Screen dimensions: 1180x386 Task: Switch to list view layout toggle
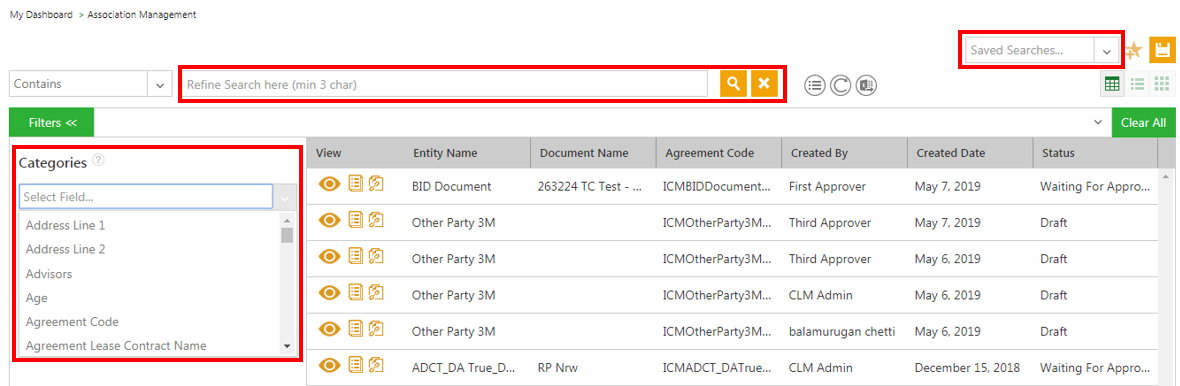click(1137, 84)
